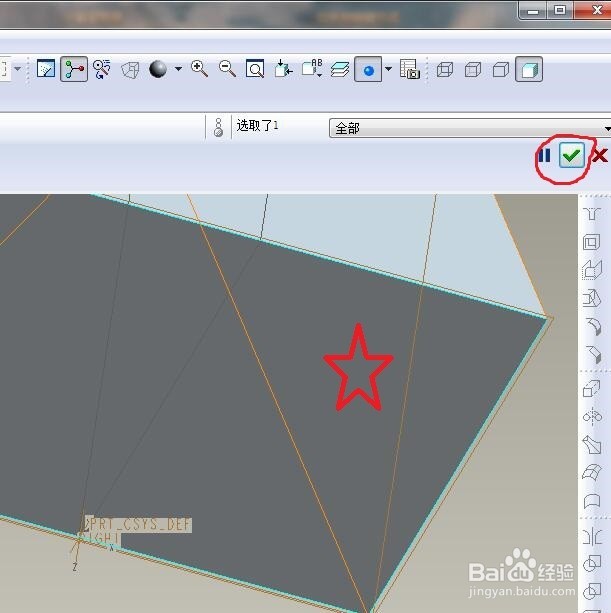Viewport: 611px width, 613px height.
Task: Select the Shell tool in sidebar
Action: pos(591,242)
